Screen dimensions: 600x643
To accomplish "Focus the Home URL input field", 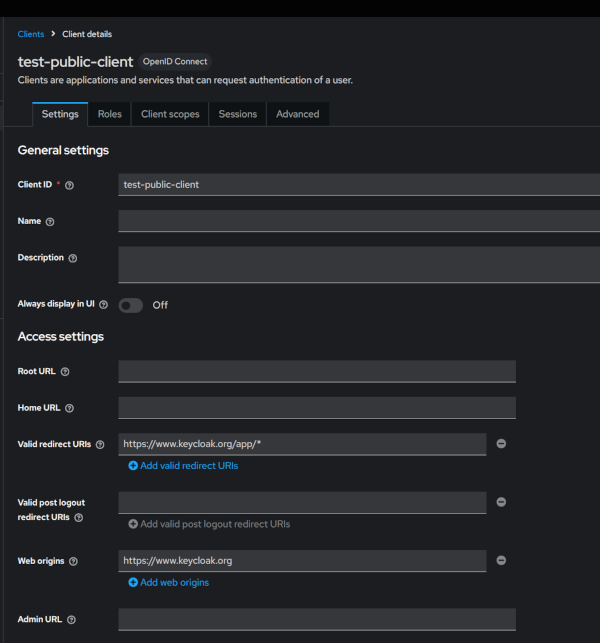I will tap(317, 408).
